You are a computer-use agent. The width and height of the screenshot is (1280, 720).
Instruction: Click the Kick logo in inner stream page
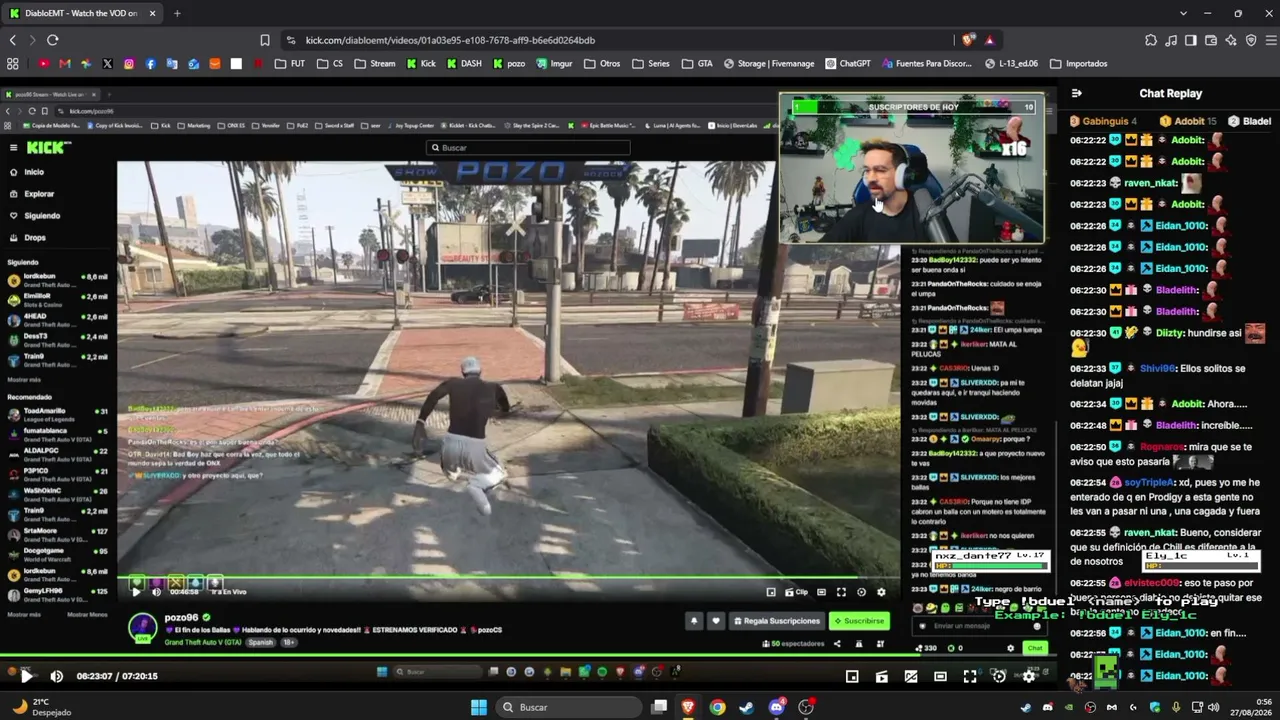pyautogui.click(x=48, y=148)
